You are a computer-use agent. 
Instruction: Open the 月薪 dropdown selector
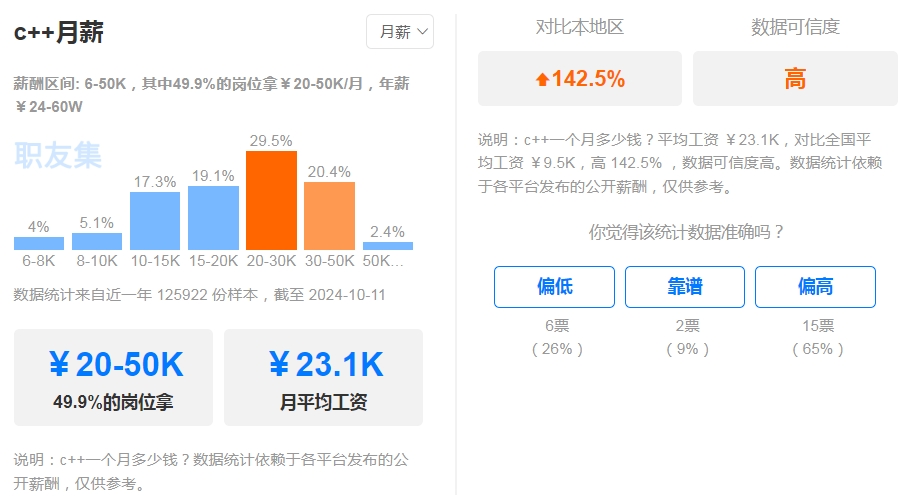pos(400,32)
